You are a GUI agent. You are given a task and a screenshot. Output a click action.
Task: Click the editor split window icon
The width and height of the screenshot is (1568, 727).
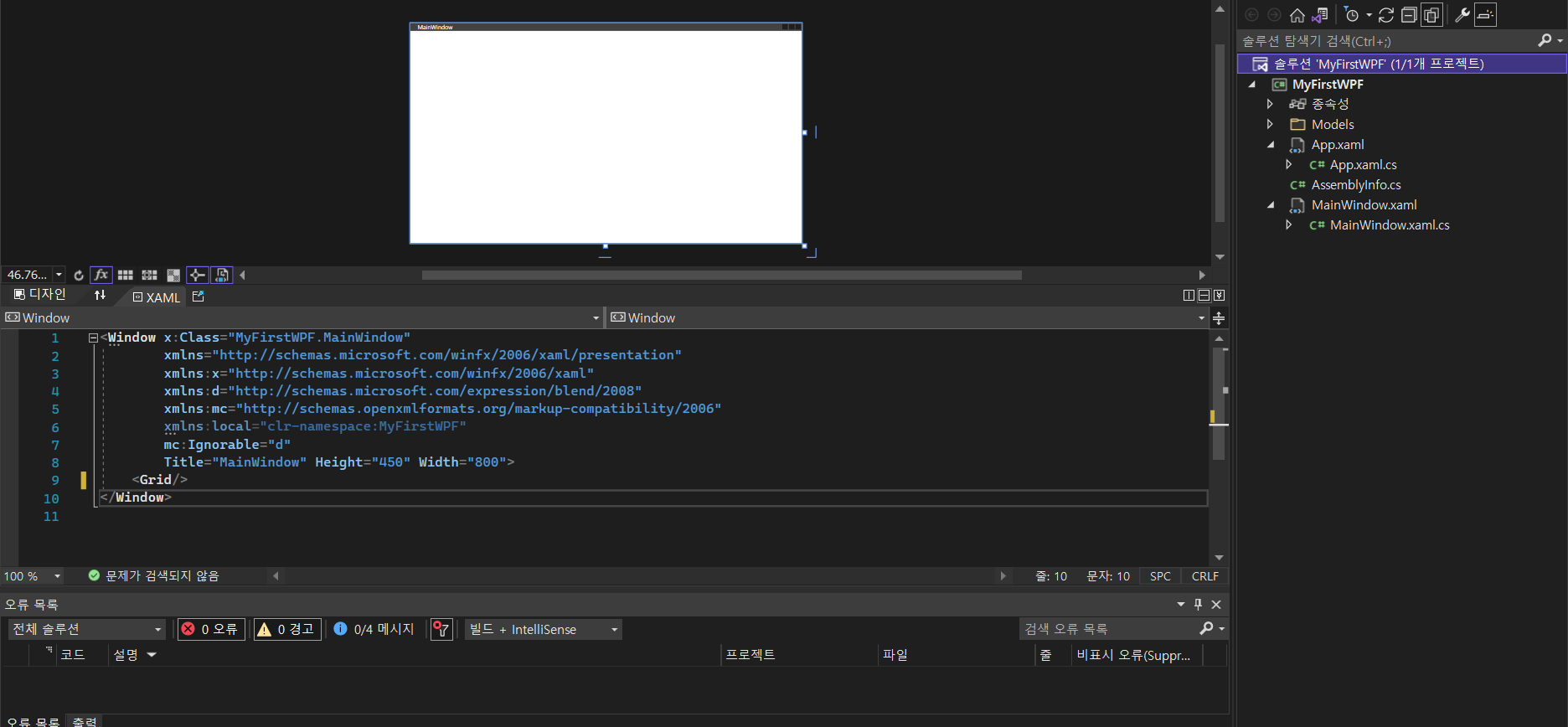coord(1219,318)
